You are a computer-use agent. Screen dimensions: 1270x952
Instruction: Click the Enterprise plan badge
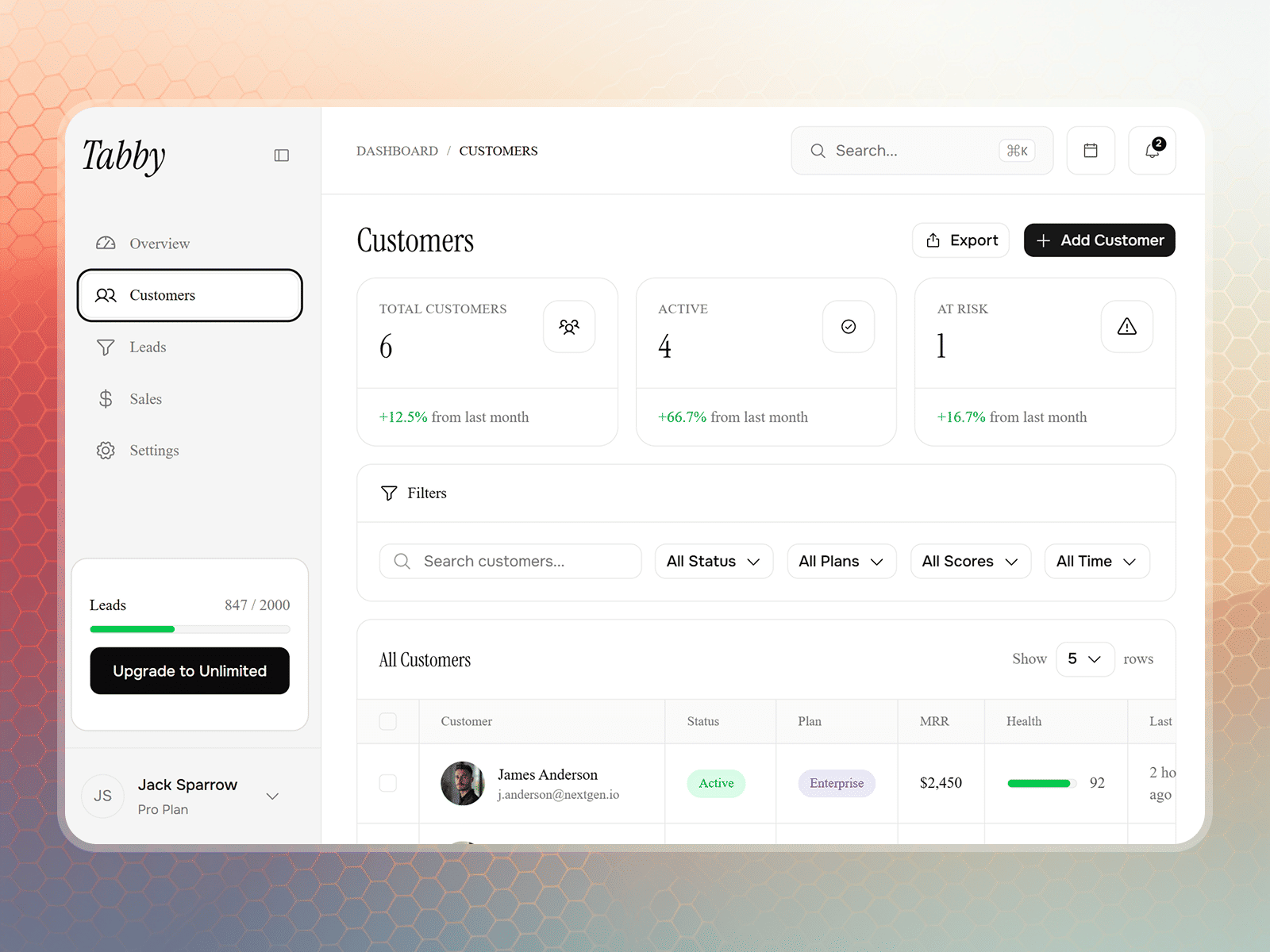[837, 783]
